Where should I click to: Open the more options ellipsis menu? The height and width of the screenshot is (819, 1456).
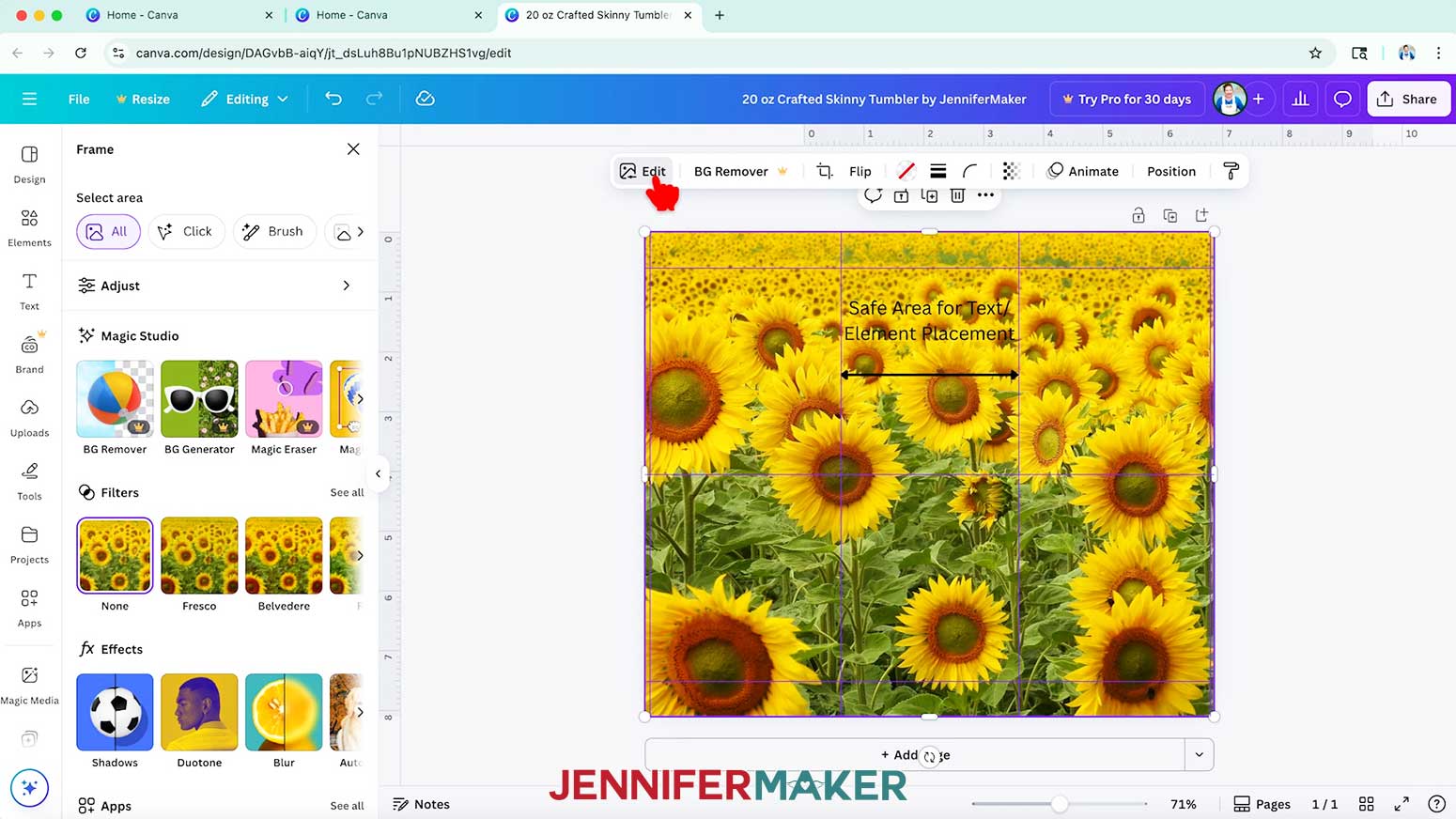[x=985, y=195]
